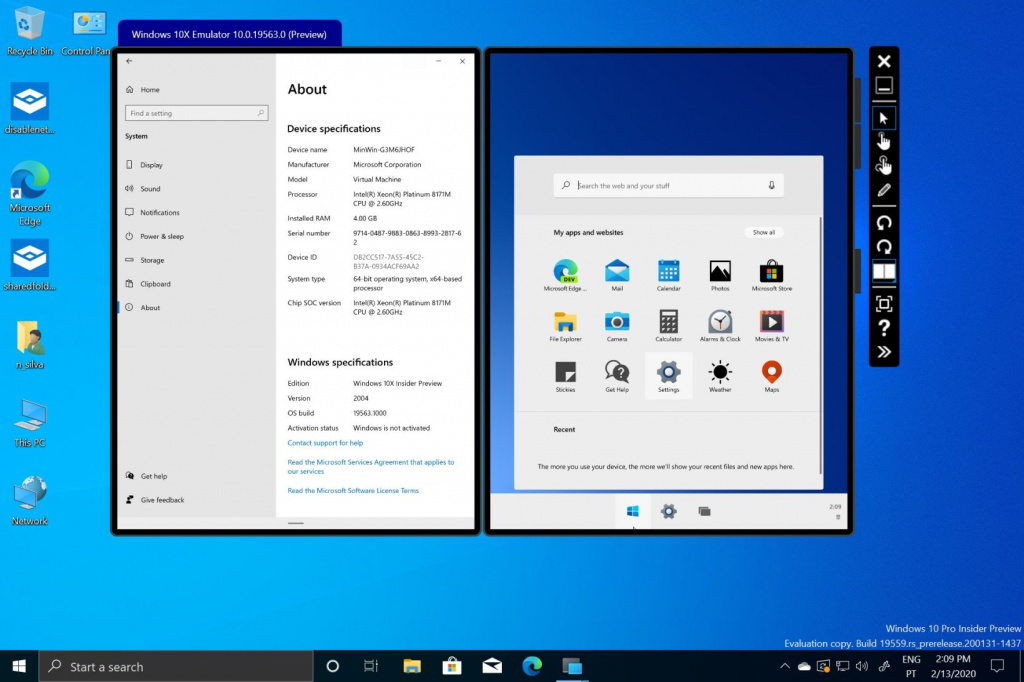Expand the emulator toolbar with the chevron
Image resolution: width=1024 pixels, height=682 pixels.
click(884, 351)
